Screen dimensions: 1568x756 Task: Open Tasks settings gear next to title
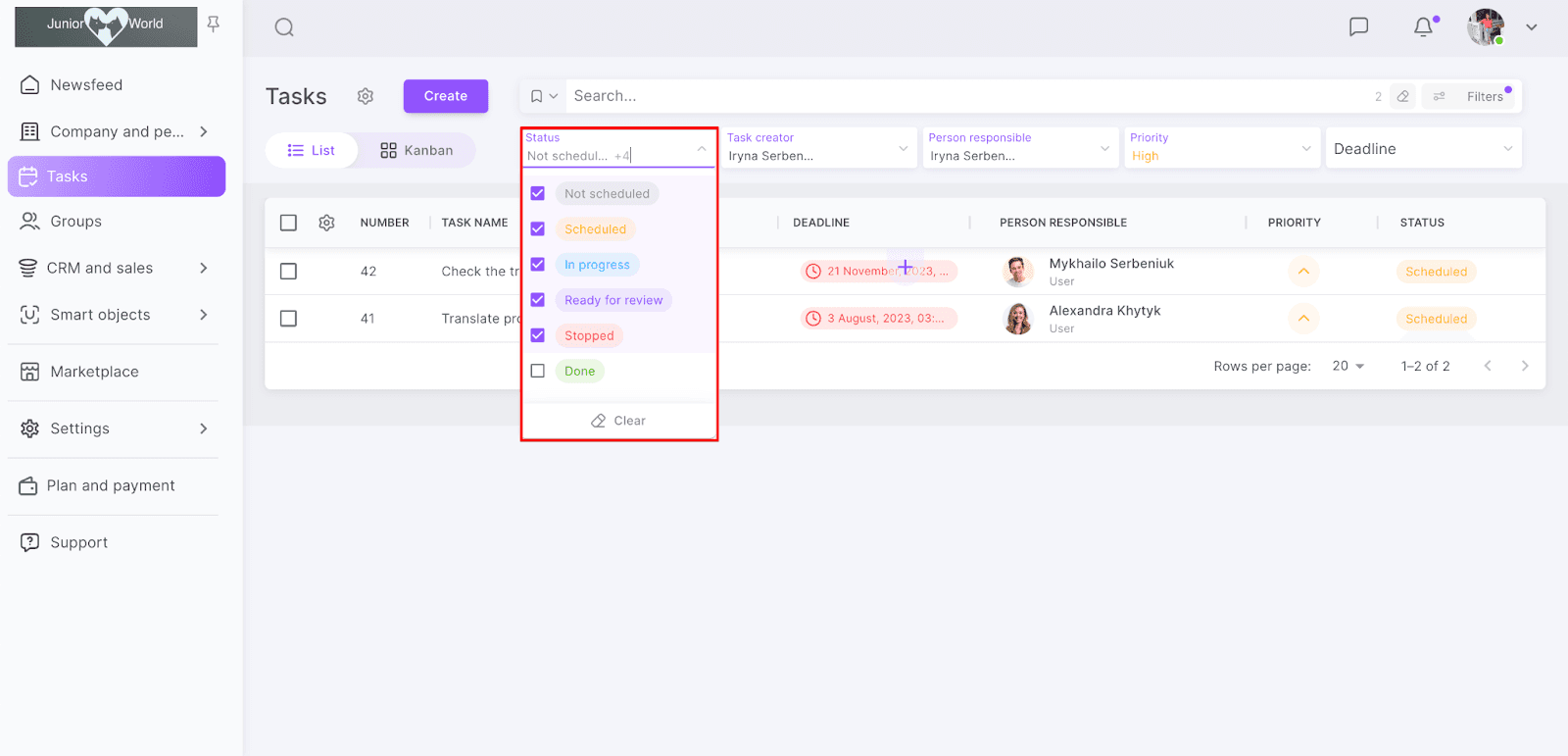point(366,96)
